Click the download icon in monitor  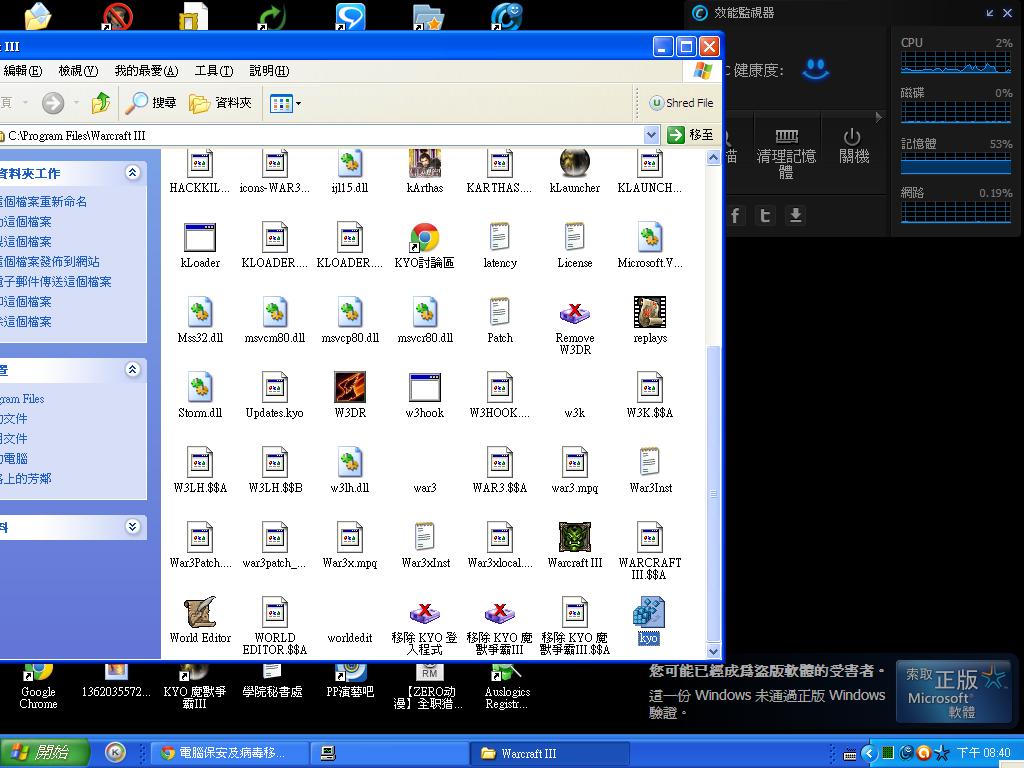795,216
